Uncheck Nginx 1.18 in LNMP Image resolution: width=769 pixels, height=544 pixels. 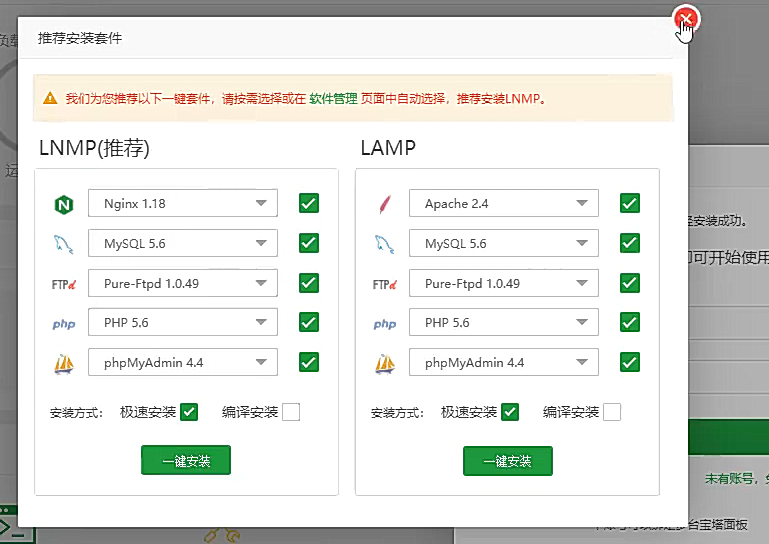[x=309, y=203]
